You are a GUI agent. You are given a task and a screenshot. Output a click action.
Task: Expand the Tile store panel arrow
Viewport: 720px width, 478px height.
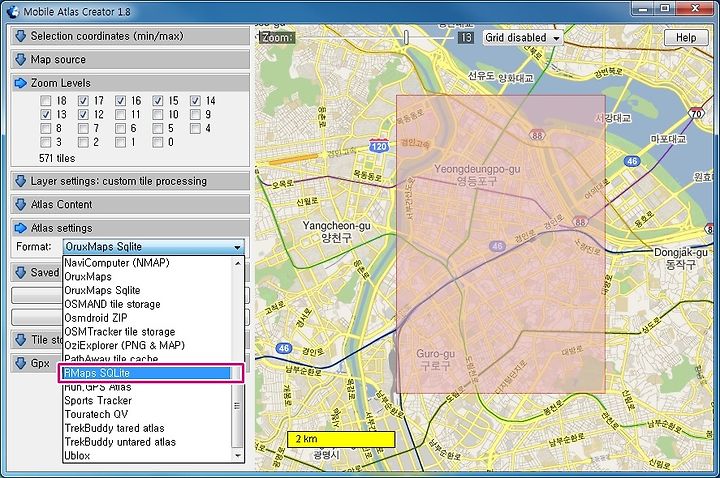(21, 340)
